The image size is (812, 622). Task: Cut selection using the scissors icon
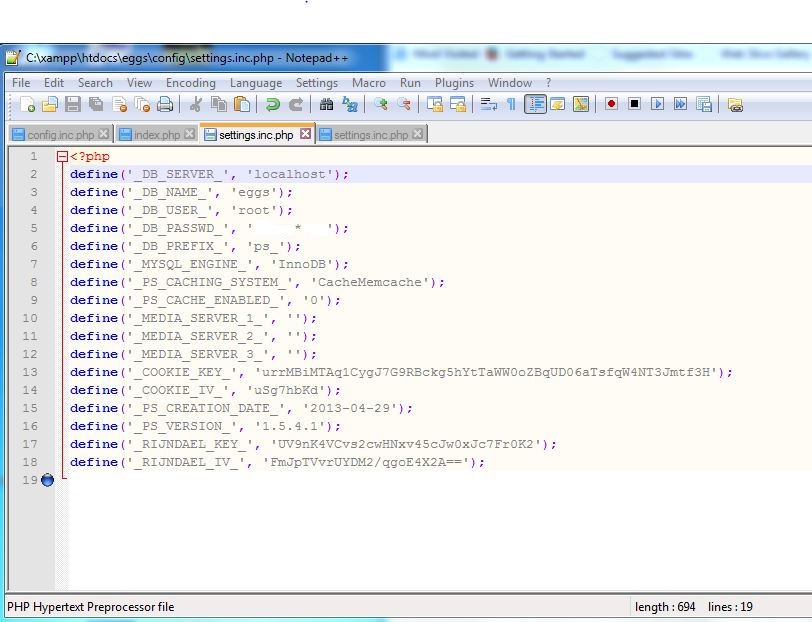click(x=195, y=105)
